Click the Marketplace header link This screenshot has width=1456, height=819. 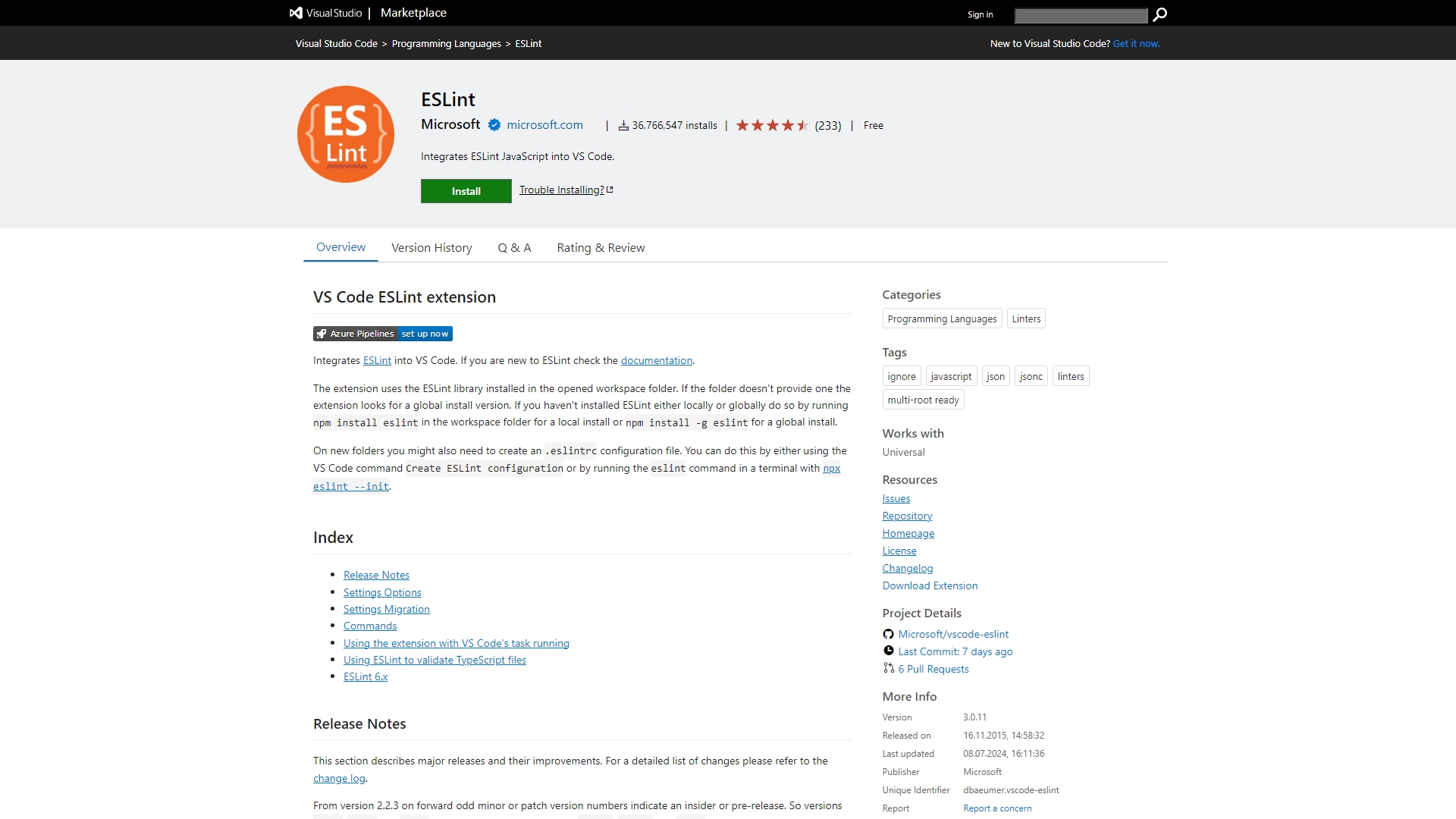413,13
